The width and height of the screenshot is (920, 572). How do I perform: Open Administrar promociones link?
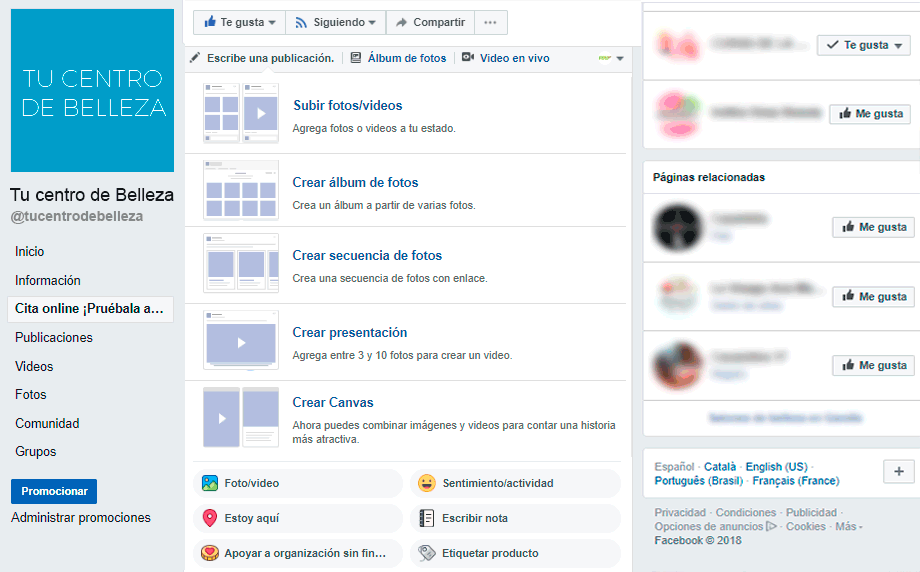81,517
